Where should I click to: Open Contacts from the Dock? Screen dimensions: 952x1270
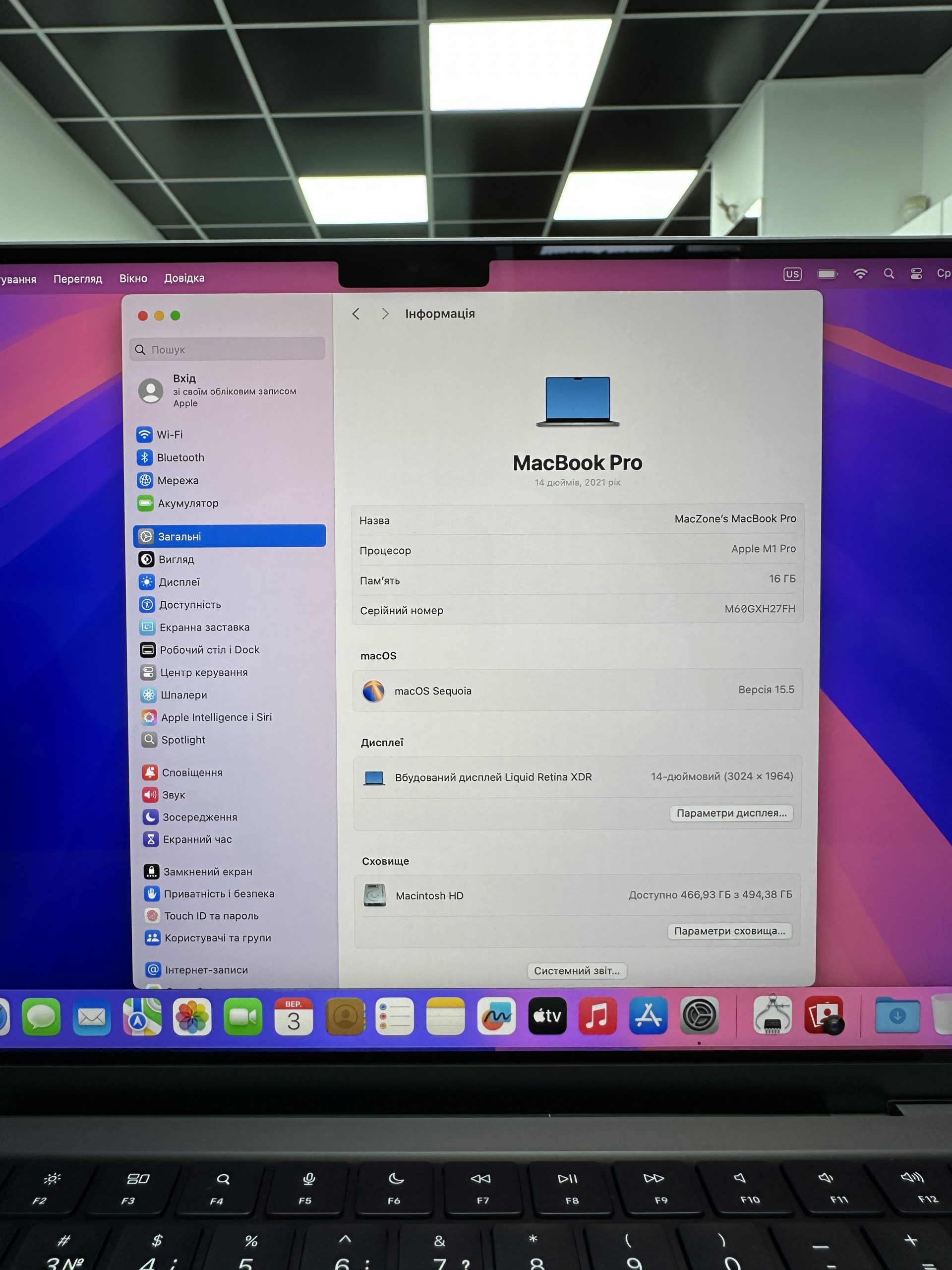click(345, 1017)
